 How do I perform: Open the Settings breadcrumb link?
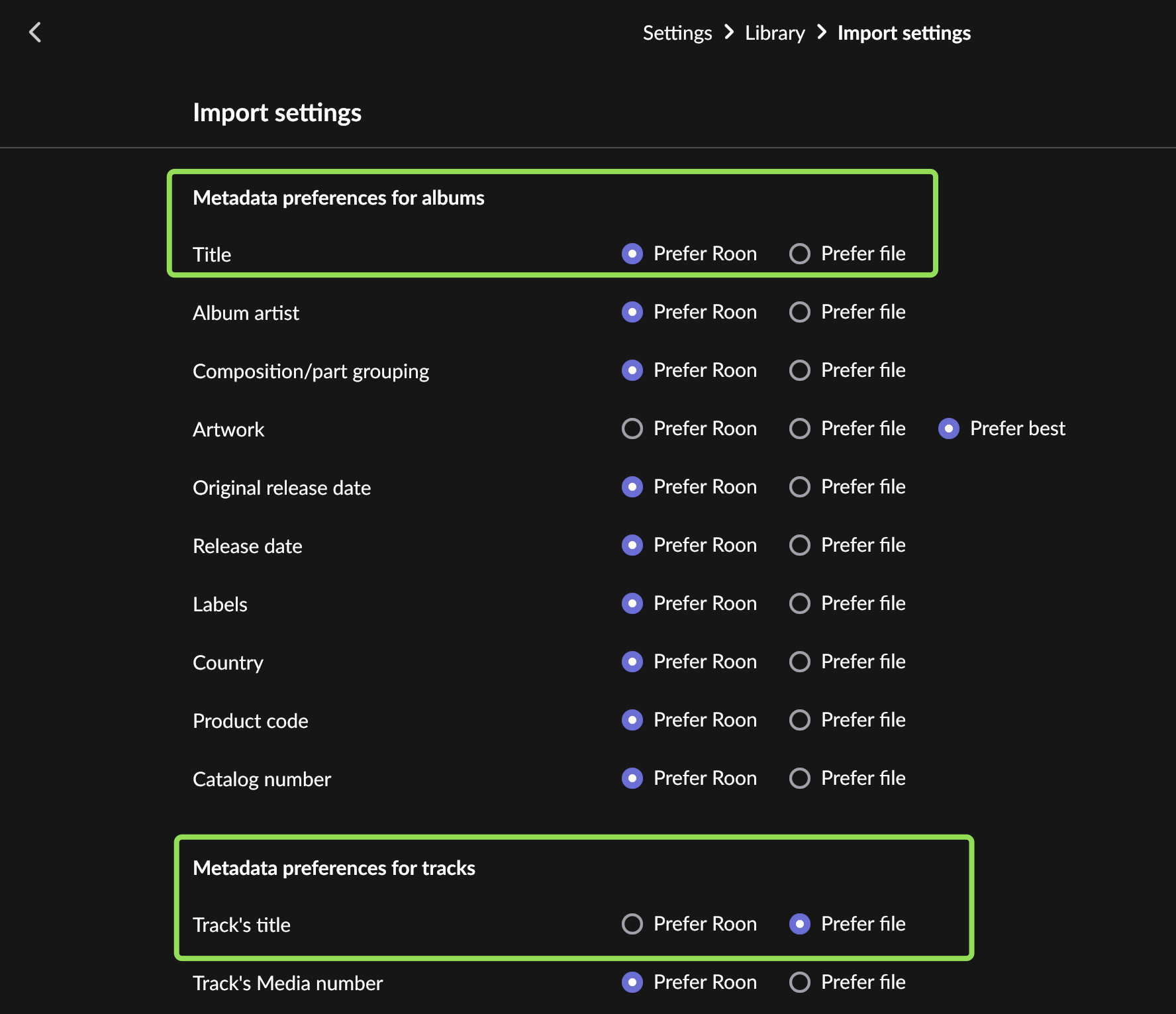pyautogui.click(x=677, y=33)
